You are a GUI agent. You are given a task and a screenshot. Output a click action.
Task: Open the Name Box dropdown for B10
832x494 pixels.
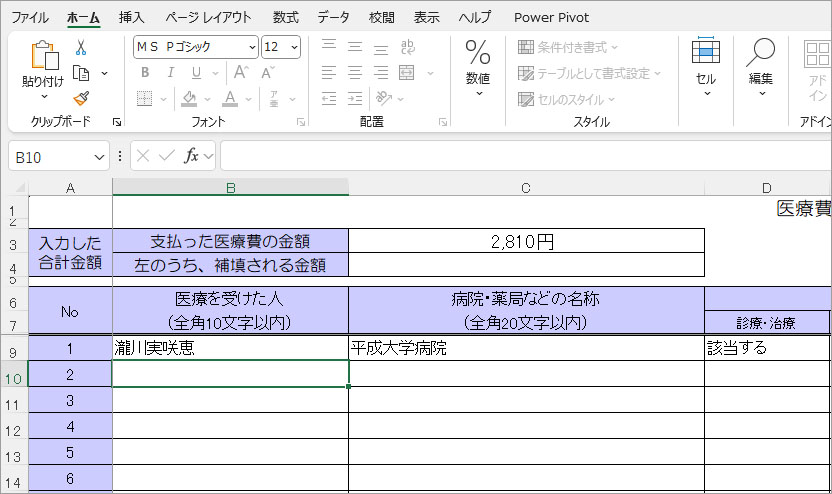coord(99,158)
